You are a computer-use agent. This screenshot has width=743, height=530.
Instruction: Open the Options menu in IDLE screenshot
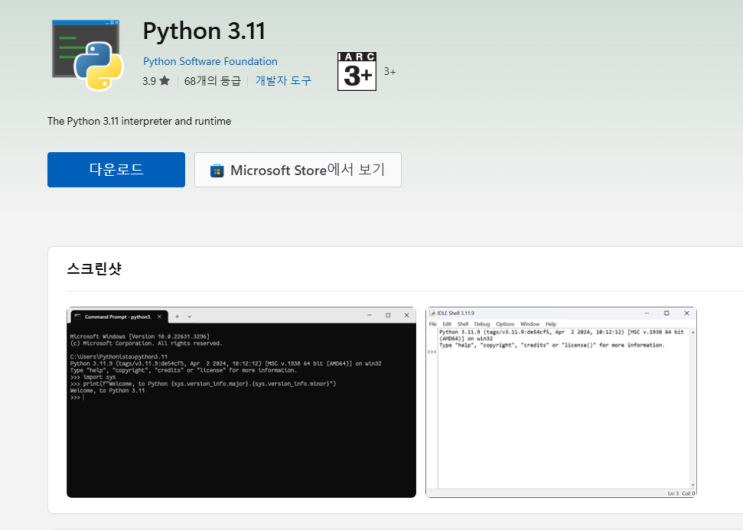click(x=505, y=324)
